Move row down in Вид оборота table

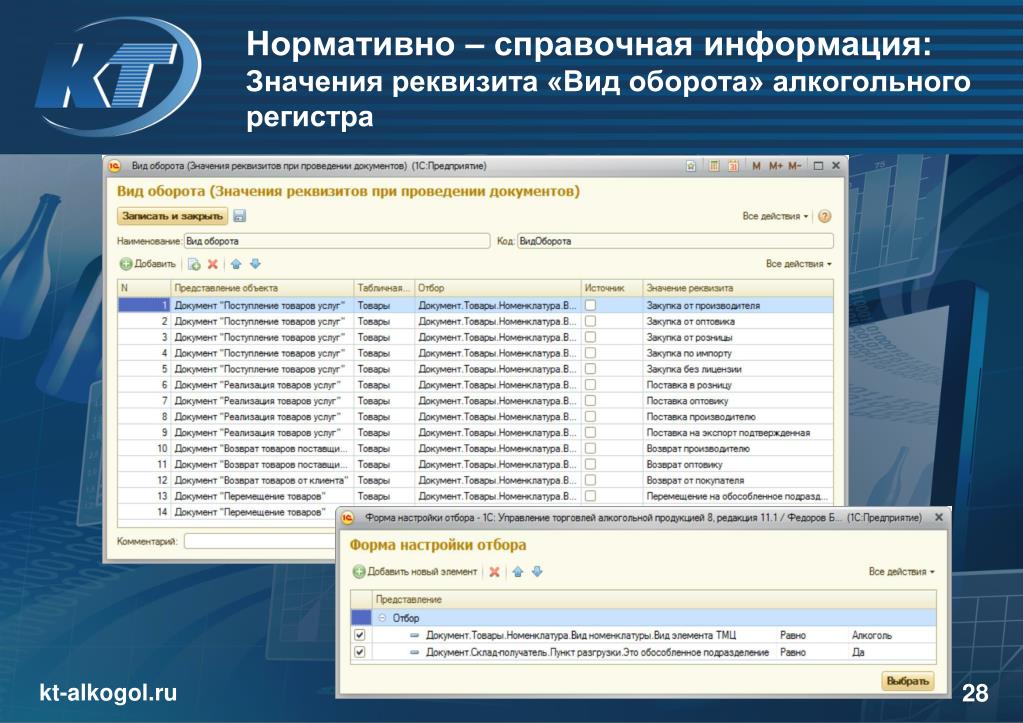(x=255, y=264)
